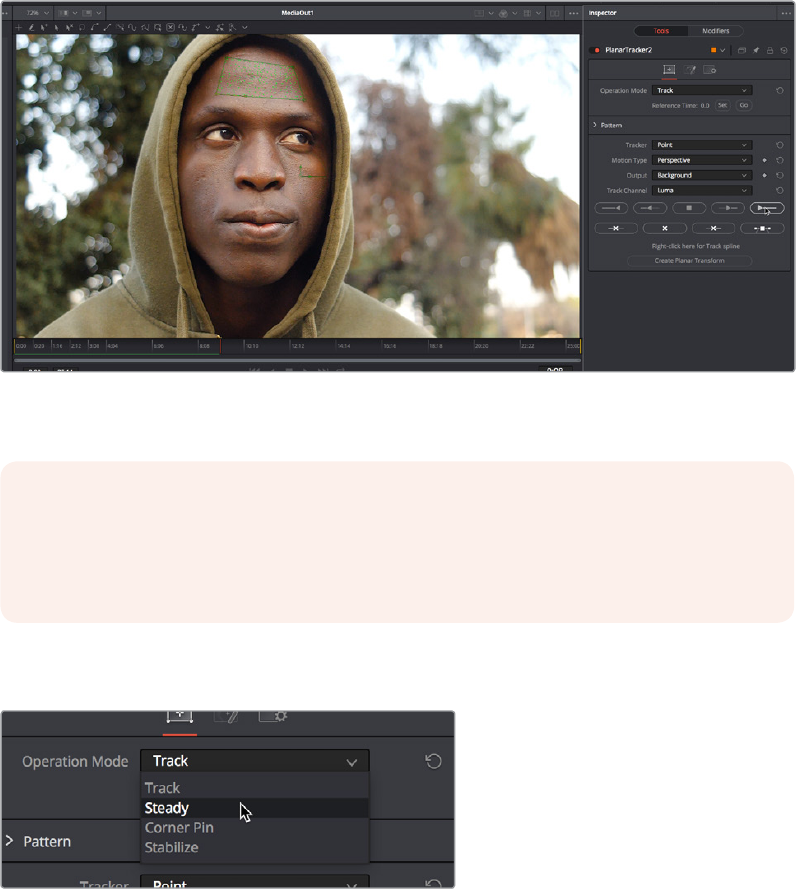Lock the PlanarTracker2 node
The width and height of the screenshot is (796, 889).
[770, 50]
